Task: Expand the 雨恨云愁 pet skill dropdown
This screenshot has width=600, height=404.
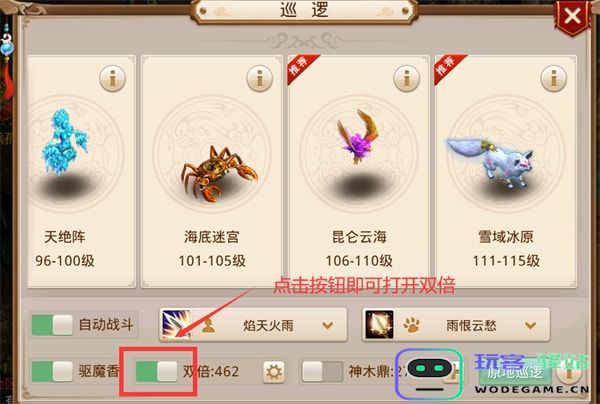Action: pyautogui.click(x=530, y=326)
